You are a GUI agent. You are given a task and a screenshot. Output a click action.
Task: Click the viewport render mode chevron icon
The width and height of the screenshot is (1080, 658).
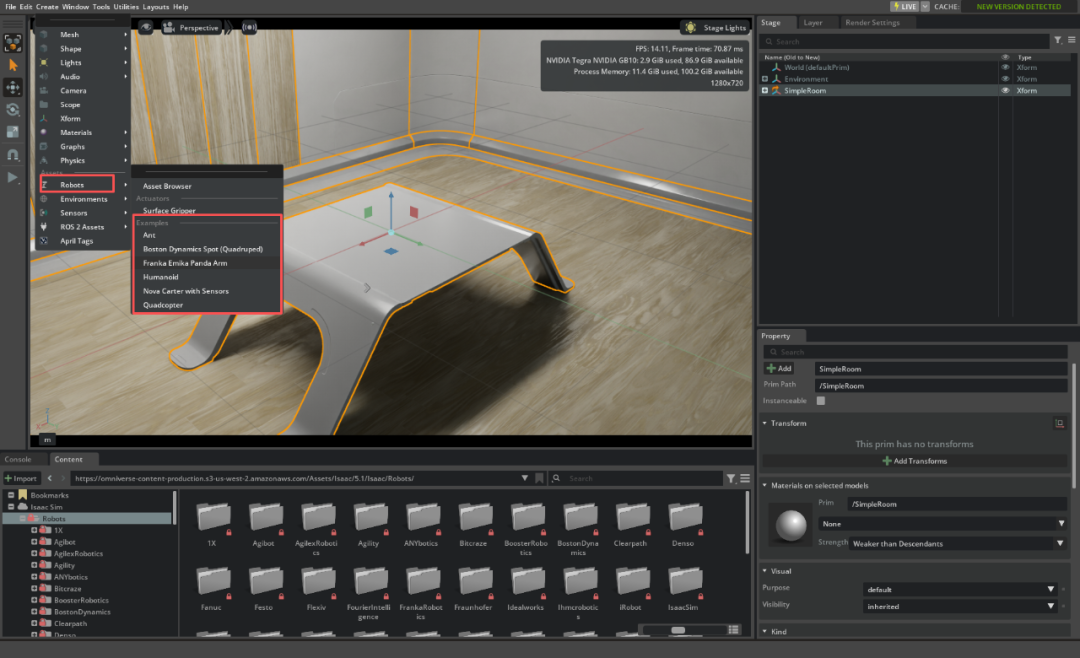pyautogui.click(x=228, y=28)
